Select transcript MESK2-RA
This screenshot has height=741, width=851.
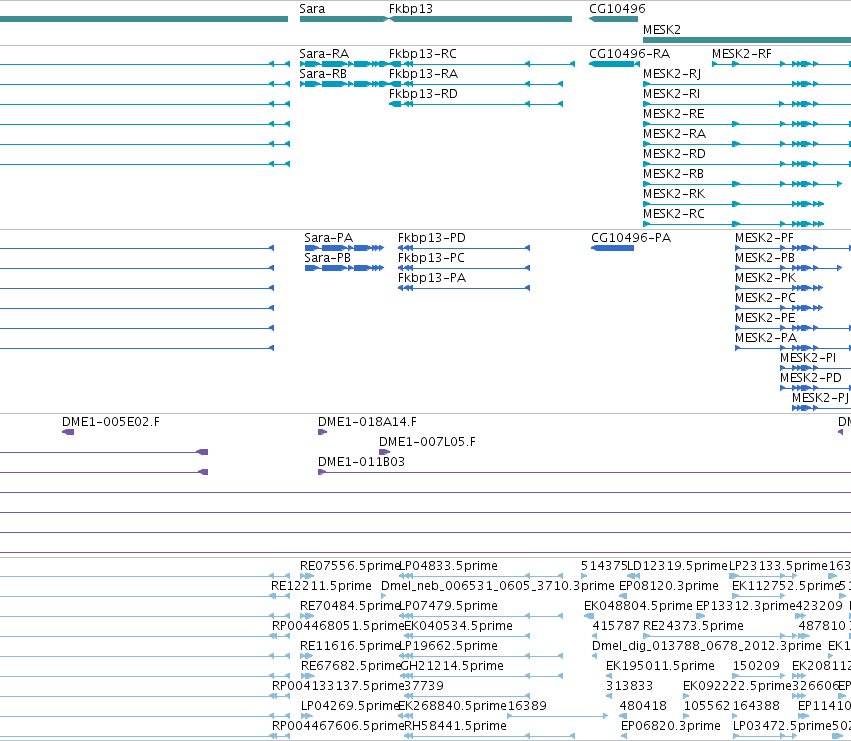[x=675, y=134]
